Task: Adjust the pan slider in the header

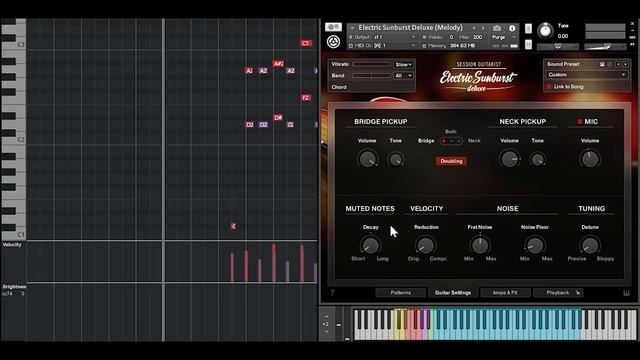Action: [558, 47]
